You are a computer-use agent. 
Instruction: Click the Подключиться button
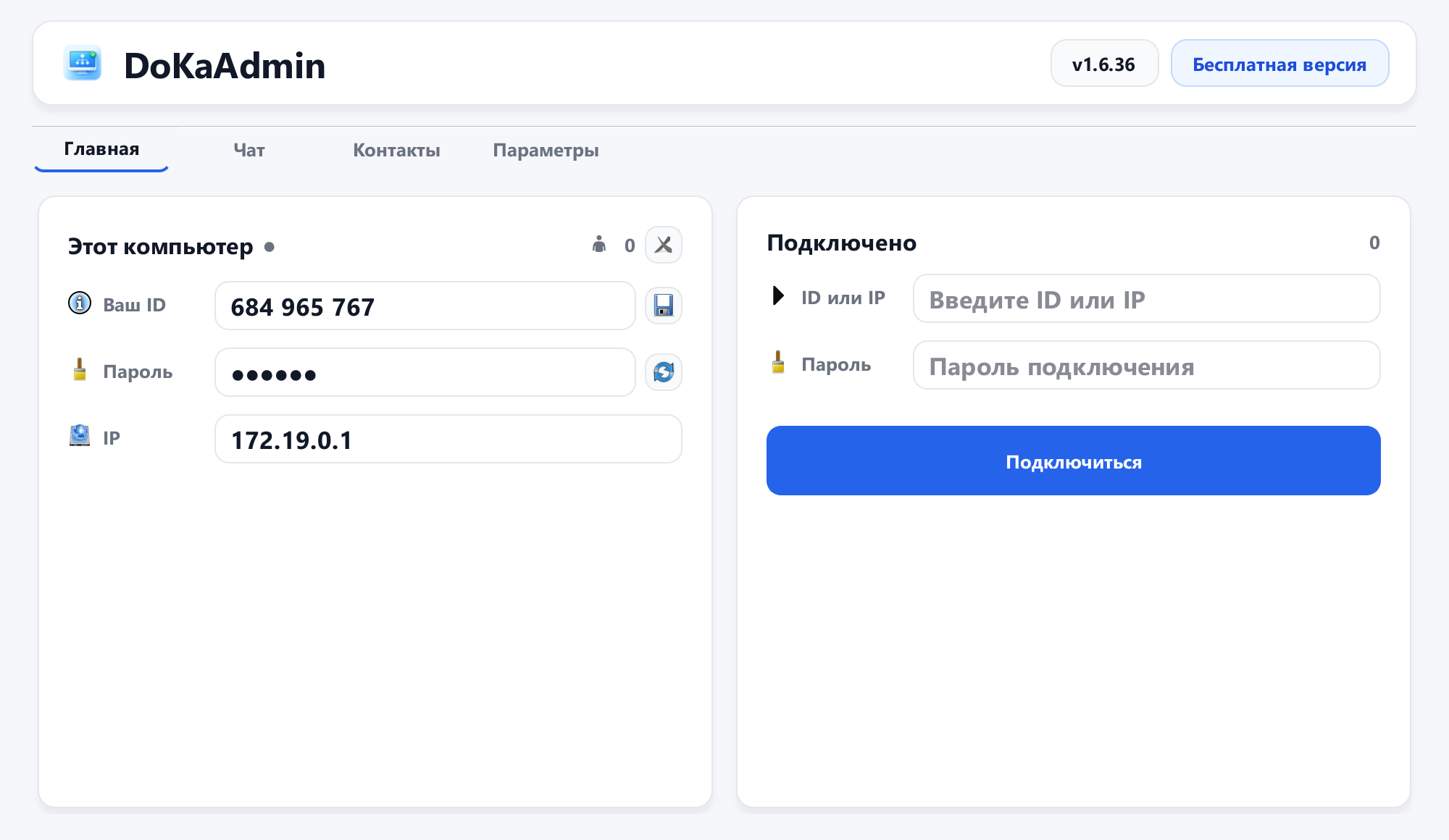1074,461
